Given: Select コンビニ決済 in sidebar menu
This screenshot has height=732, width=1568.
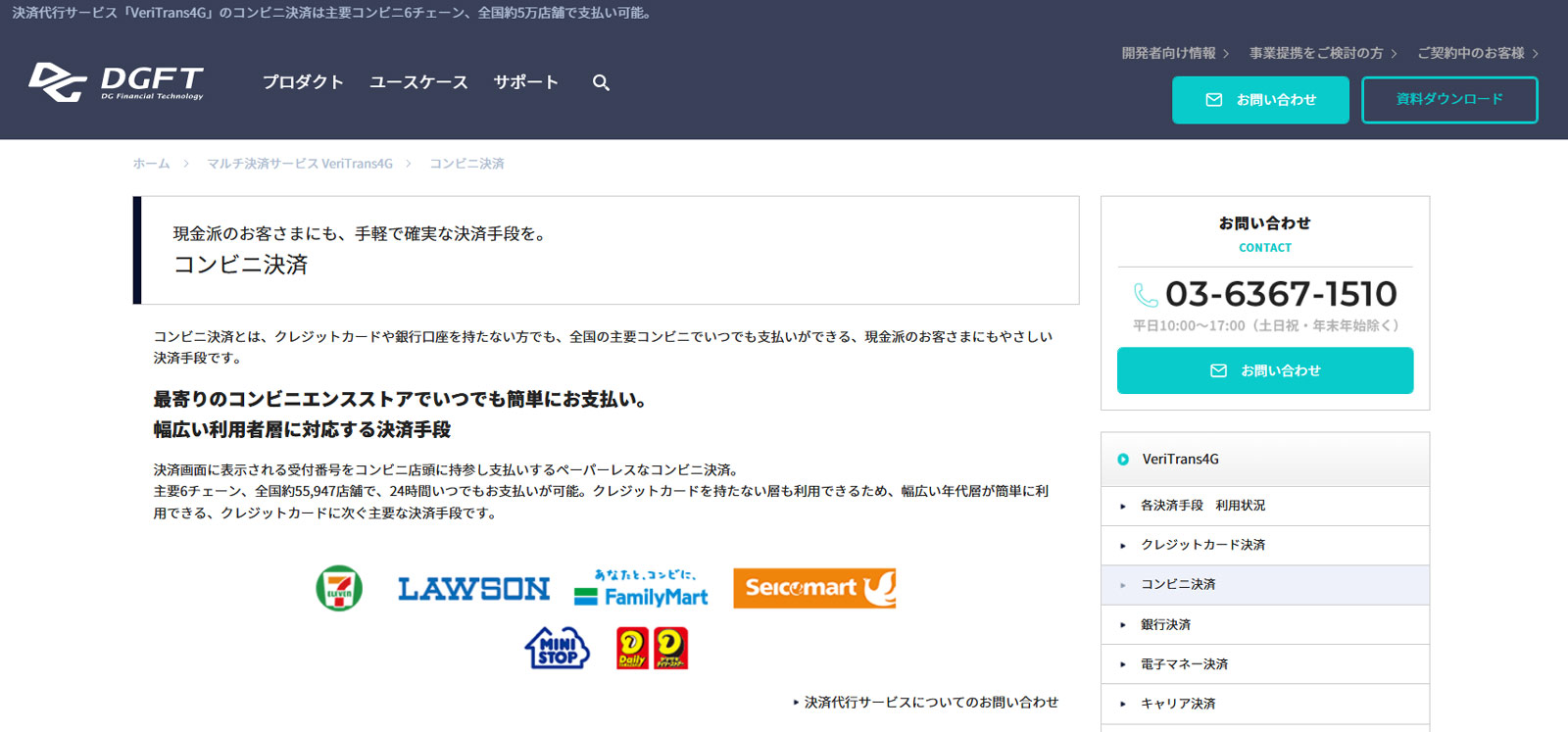Looking at the screenshot, I should 1265,585.
